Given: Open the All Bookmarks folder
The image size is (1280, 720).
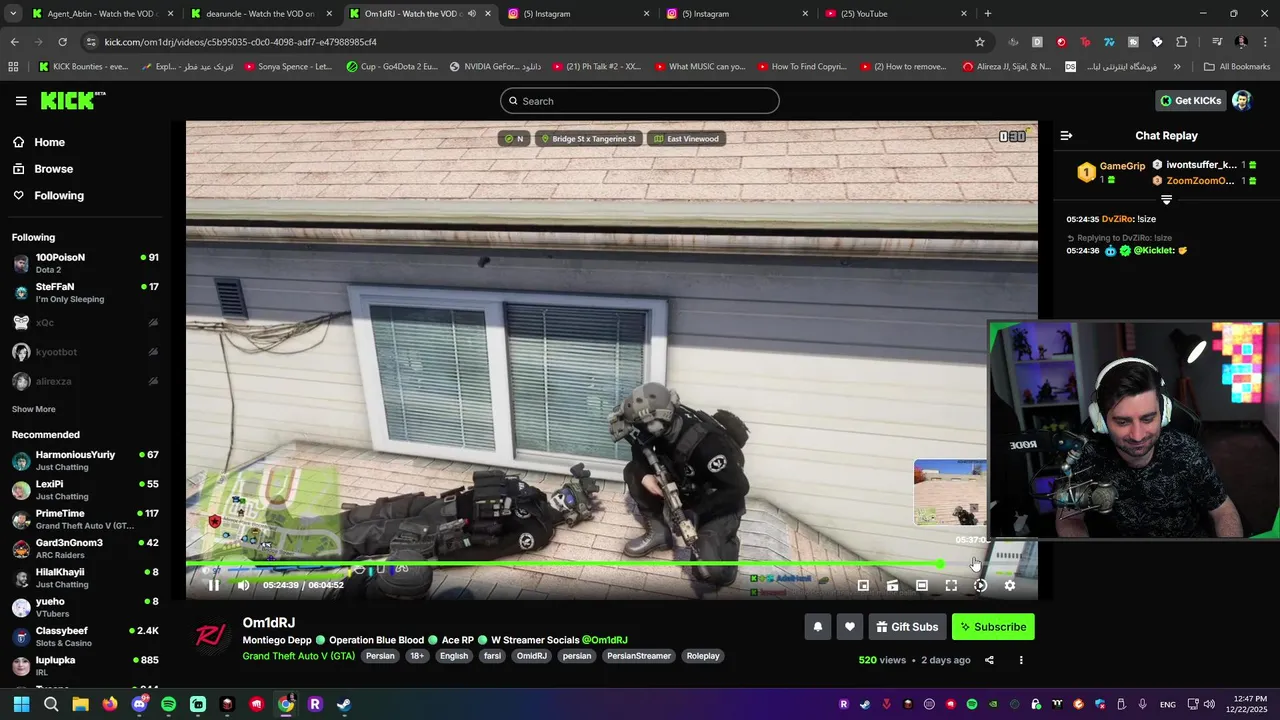Looking at the screenshot, I should 1237,67.
